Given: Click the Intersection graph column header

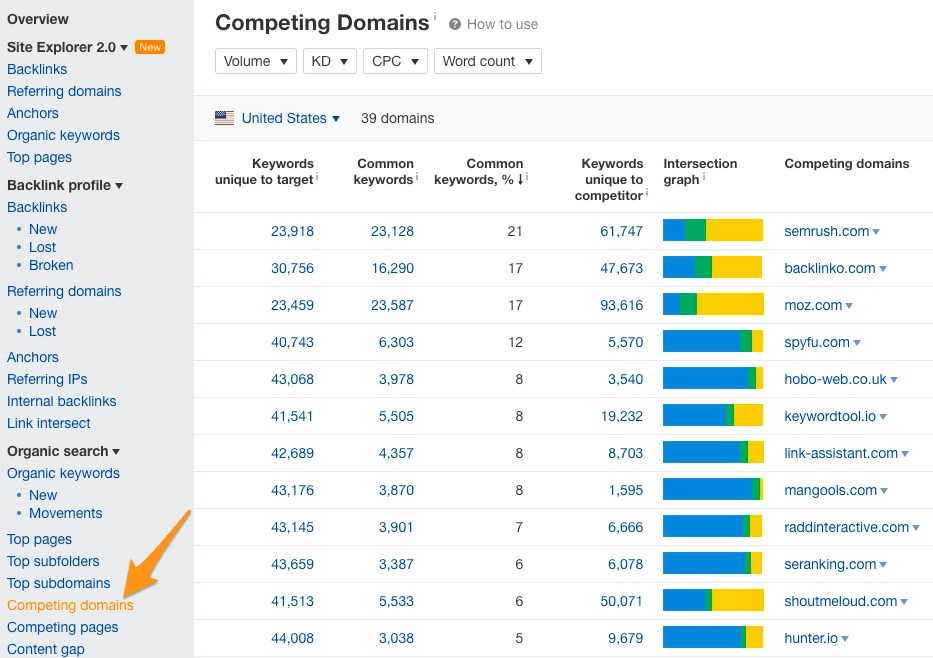Looking at the screenshot, I should pos(700,171).
